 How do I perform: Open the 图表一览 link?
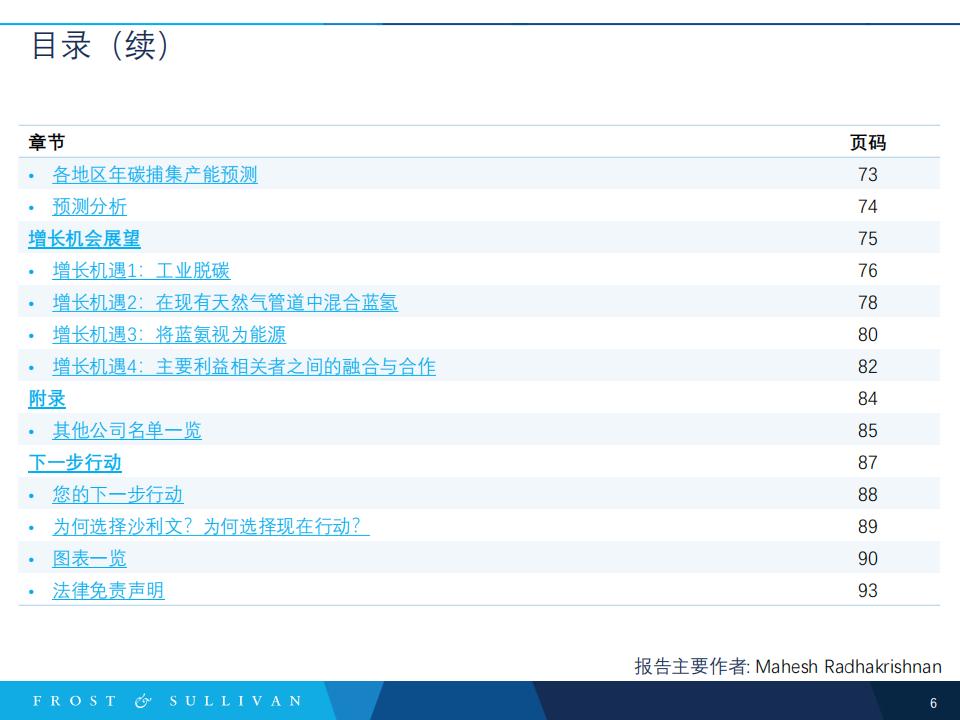tap(89, 558)
